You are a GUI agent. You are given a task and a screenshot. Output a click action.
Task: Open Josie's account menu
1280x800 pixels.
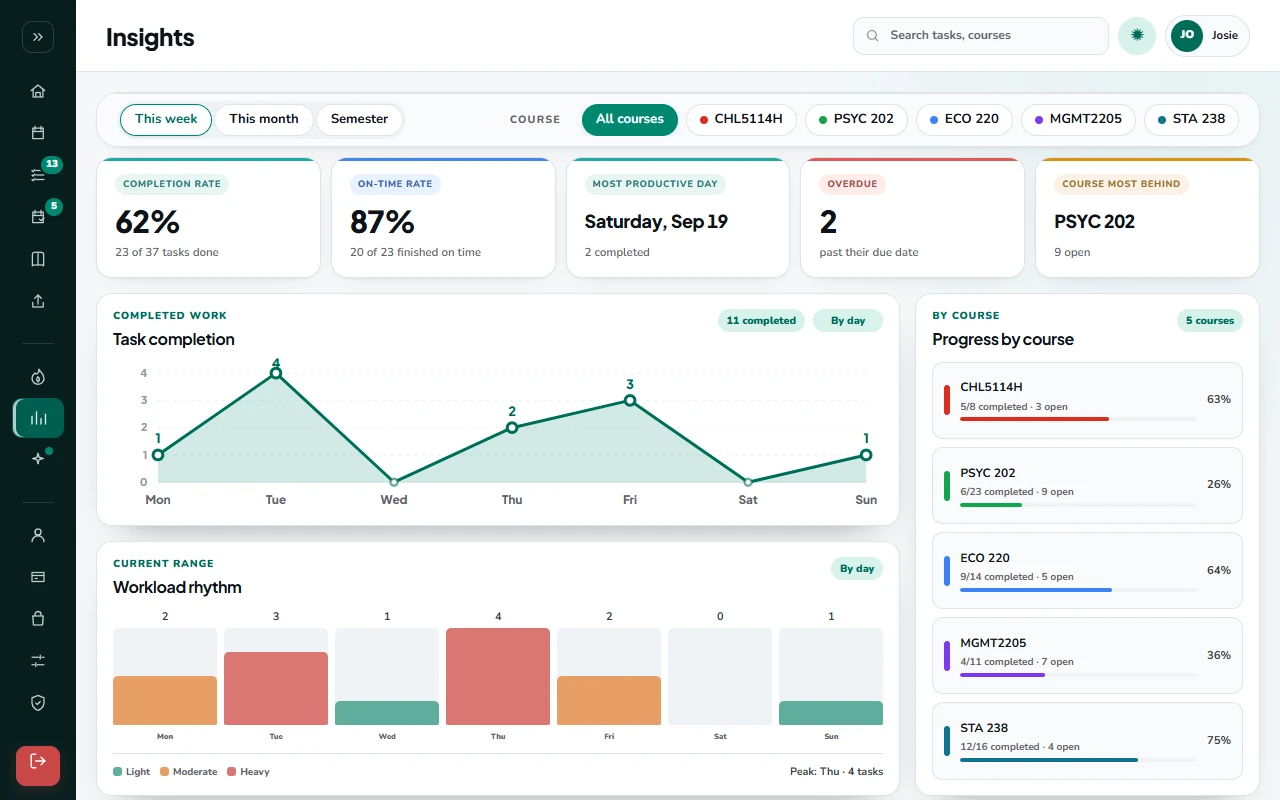1207,36
